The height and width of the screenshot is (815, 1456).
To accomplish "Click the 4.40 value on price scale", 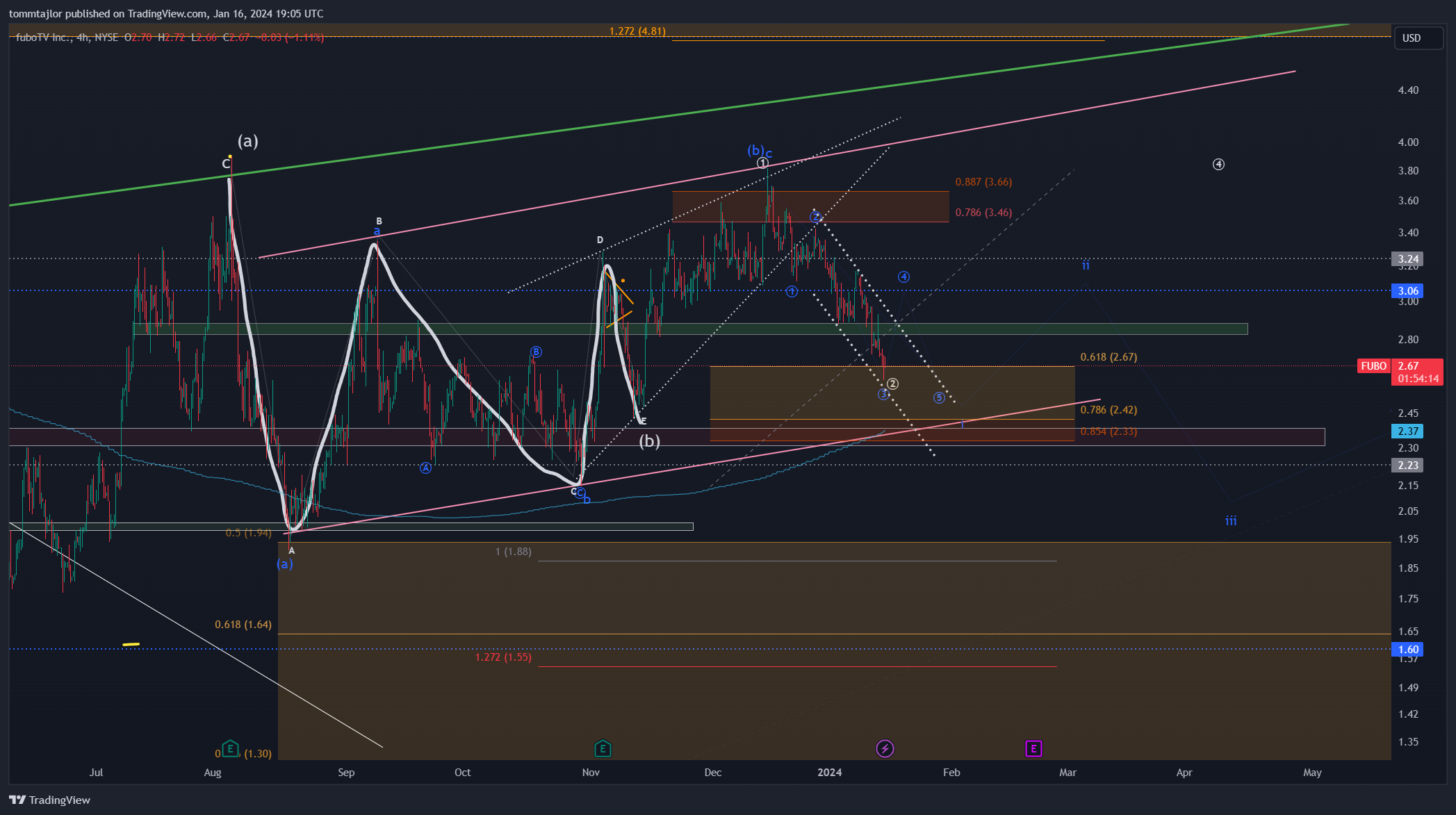I will (x=1409, y=90).
